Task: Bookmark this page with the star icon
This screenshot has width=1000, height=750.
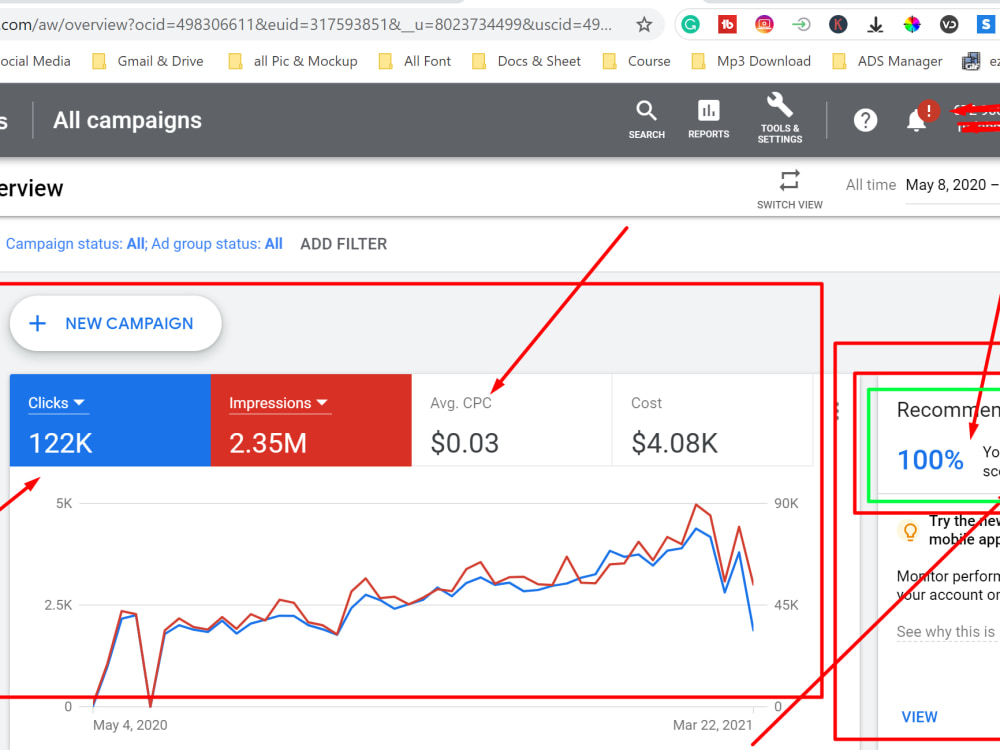Action: click(644, 25)
